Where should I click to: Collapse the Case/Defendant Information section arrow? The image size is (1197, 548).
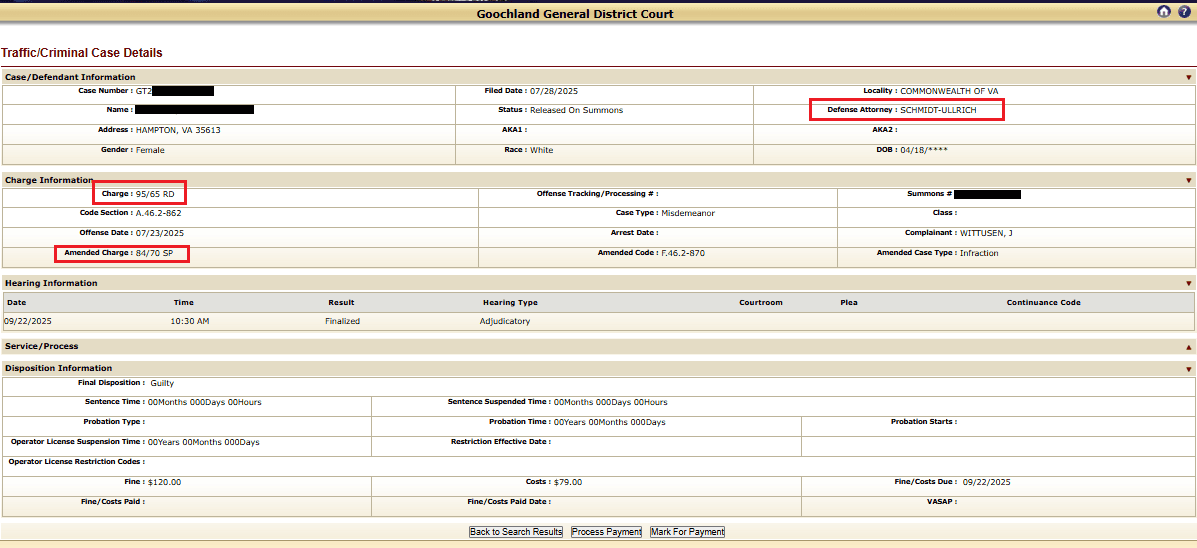pos(1188,77)
